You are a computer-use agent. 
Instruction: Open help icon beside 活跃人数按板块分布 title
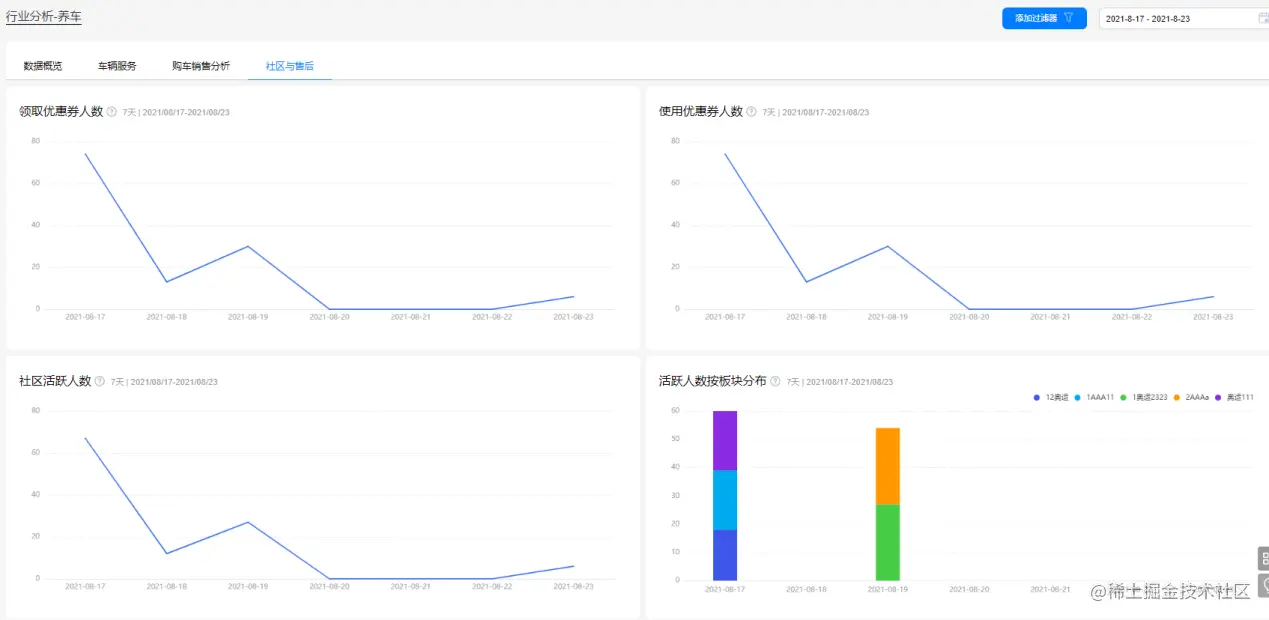pos(776,382)
